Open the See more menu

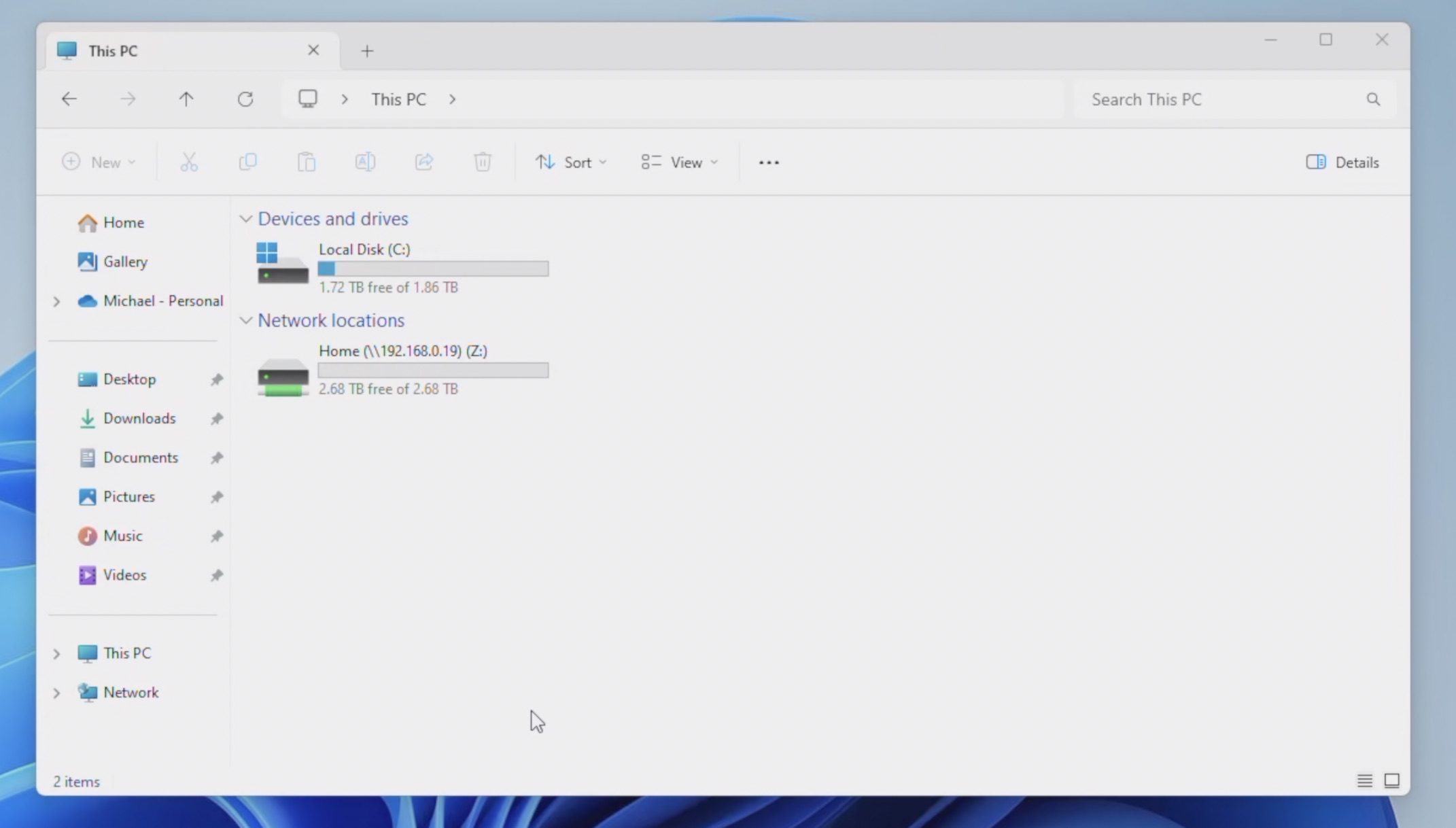768,162
